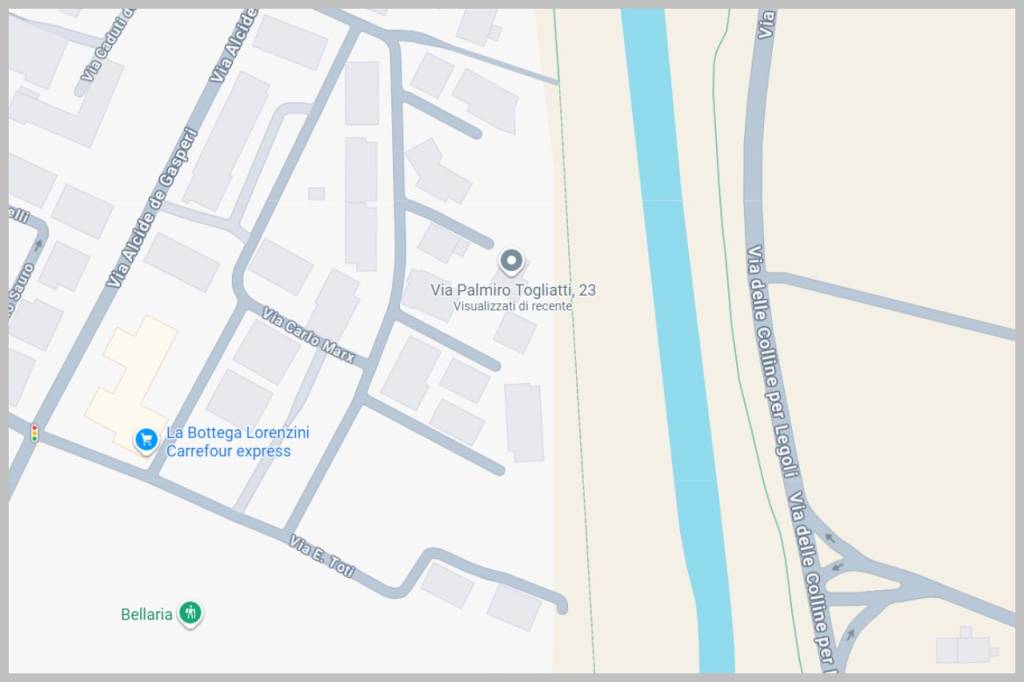Click the southwest-pointing arrow at the road junction
Viewport: 1024px width, 682px height.
(x=838, y=568)
